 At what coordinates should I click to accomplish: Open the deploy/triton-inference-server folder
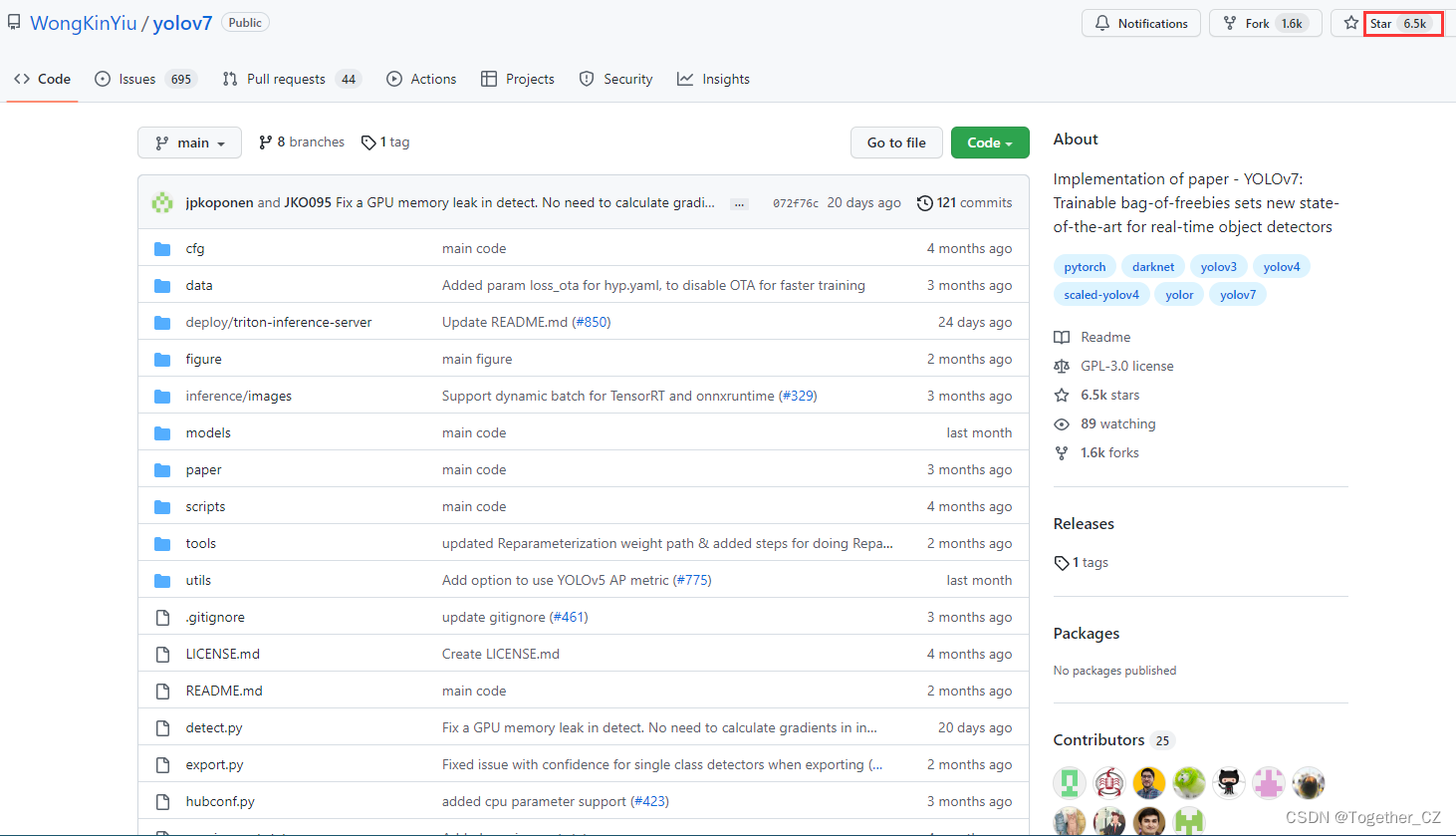click(x=279, y=322)
